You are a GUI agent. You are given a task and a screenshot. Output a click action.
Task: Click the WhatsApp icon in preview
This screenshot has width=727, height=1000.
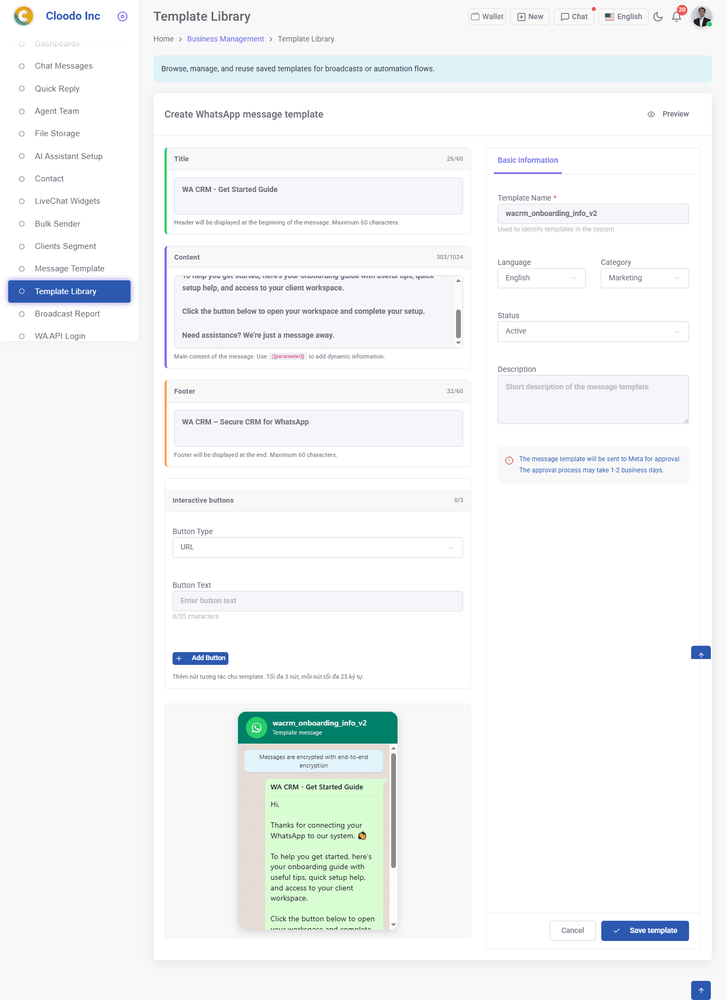256,727
